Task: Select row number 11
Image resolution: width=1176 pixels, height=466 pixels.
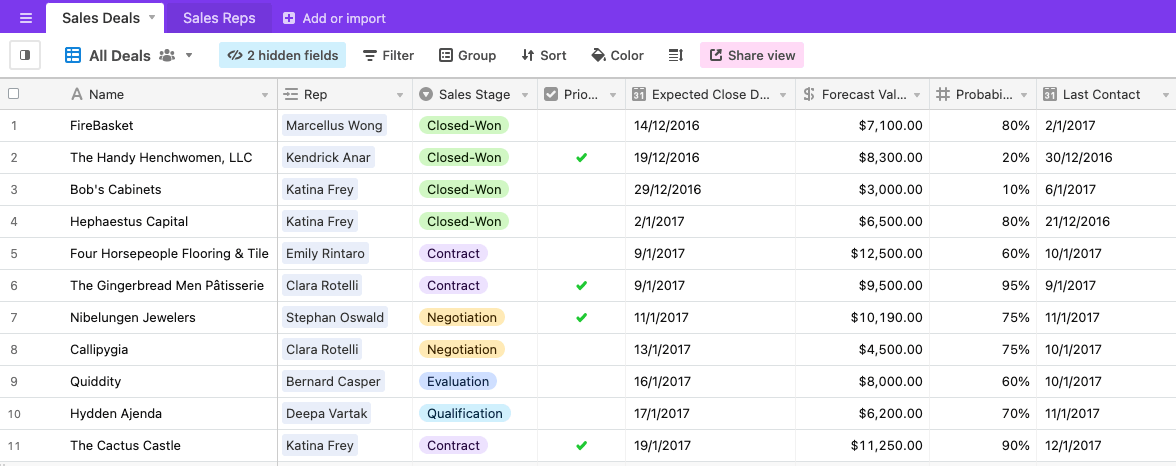Action: 14,446
